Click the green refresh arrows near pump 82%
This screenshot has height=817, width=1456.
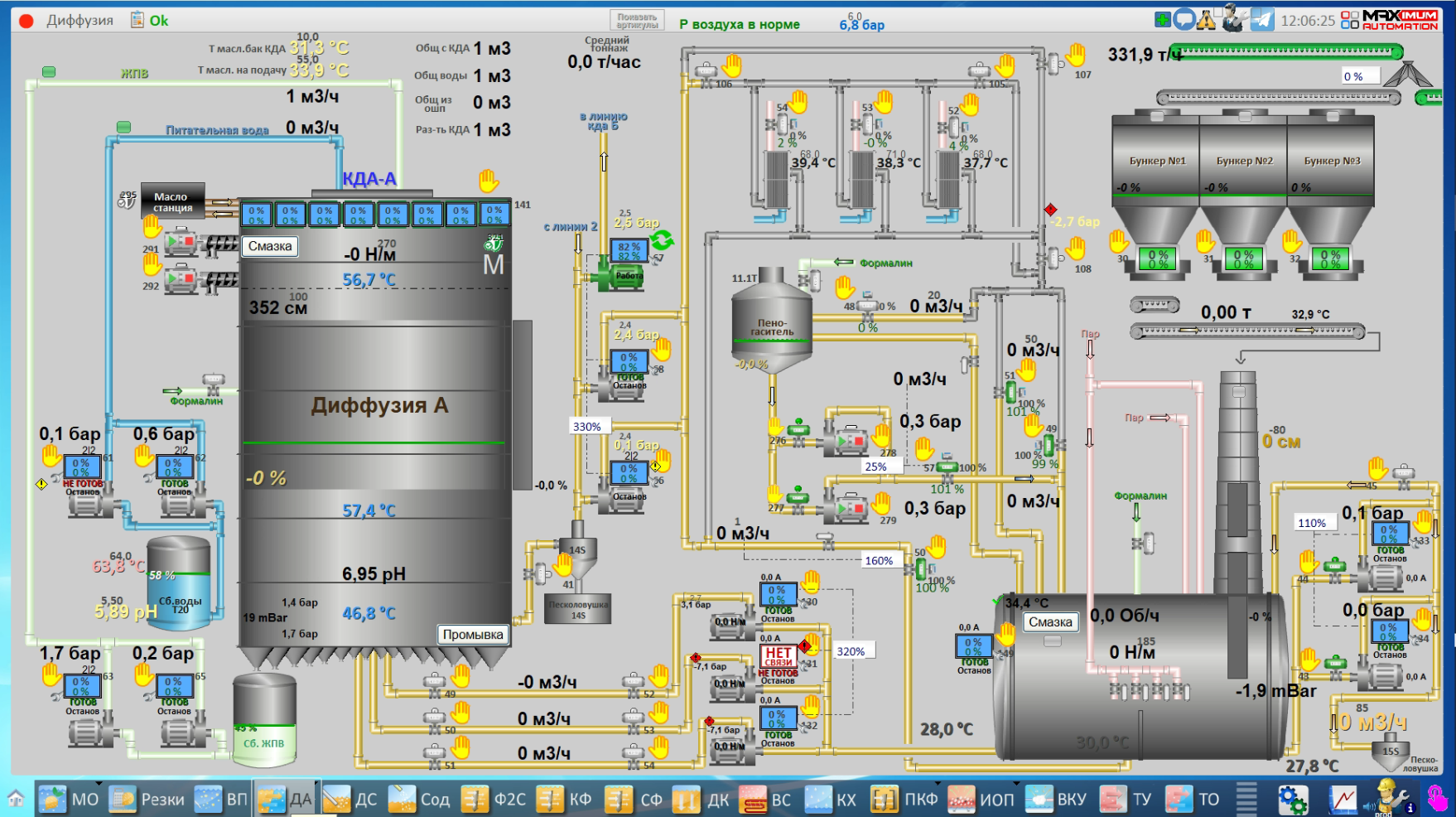click(x=662, y=240)
